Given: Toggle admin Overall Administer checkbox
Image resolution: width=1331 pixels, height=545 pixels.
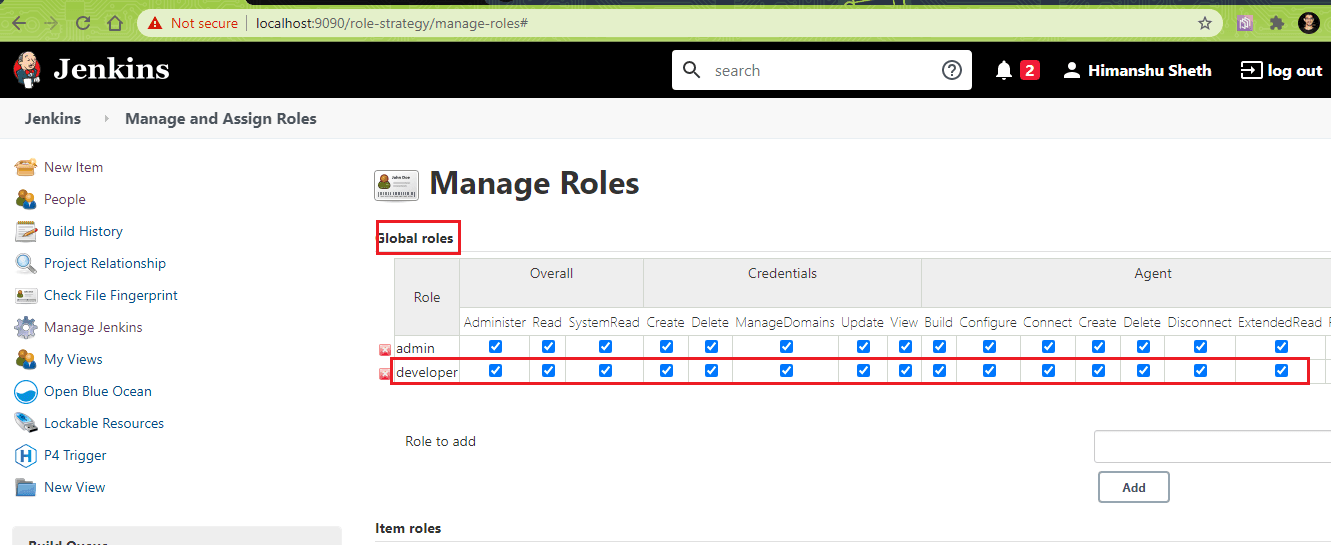Looking at the screenshot, I should [x=495, y=347].
